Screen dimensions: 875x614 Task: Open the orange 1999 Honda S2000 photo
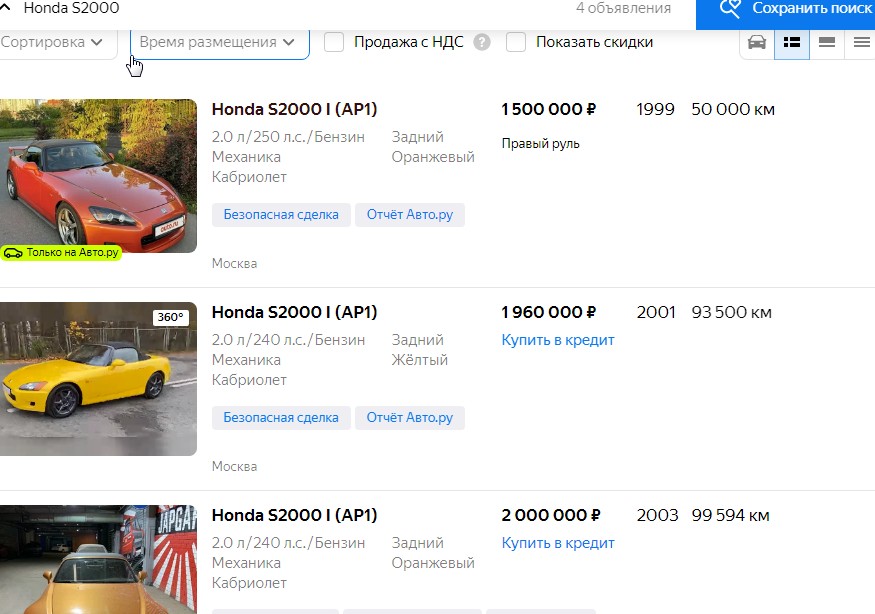(x=98, y=176)
